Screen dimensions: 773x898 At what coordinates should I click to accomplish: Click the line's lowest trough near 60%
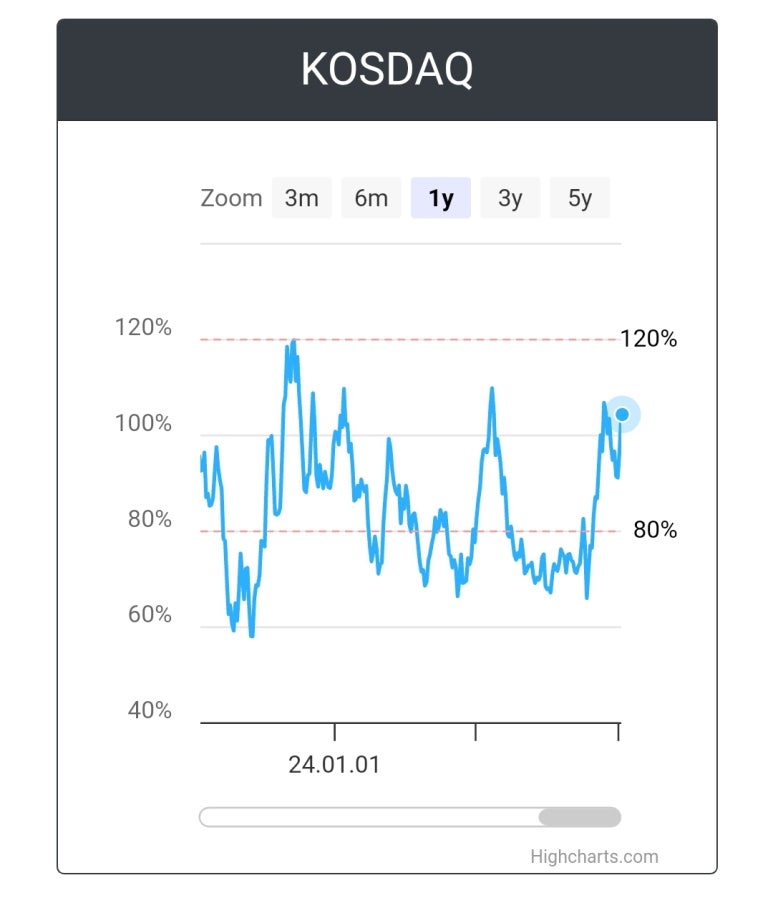[x=251, y=635]
